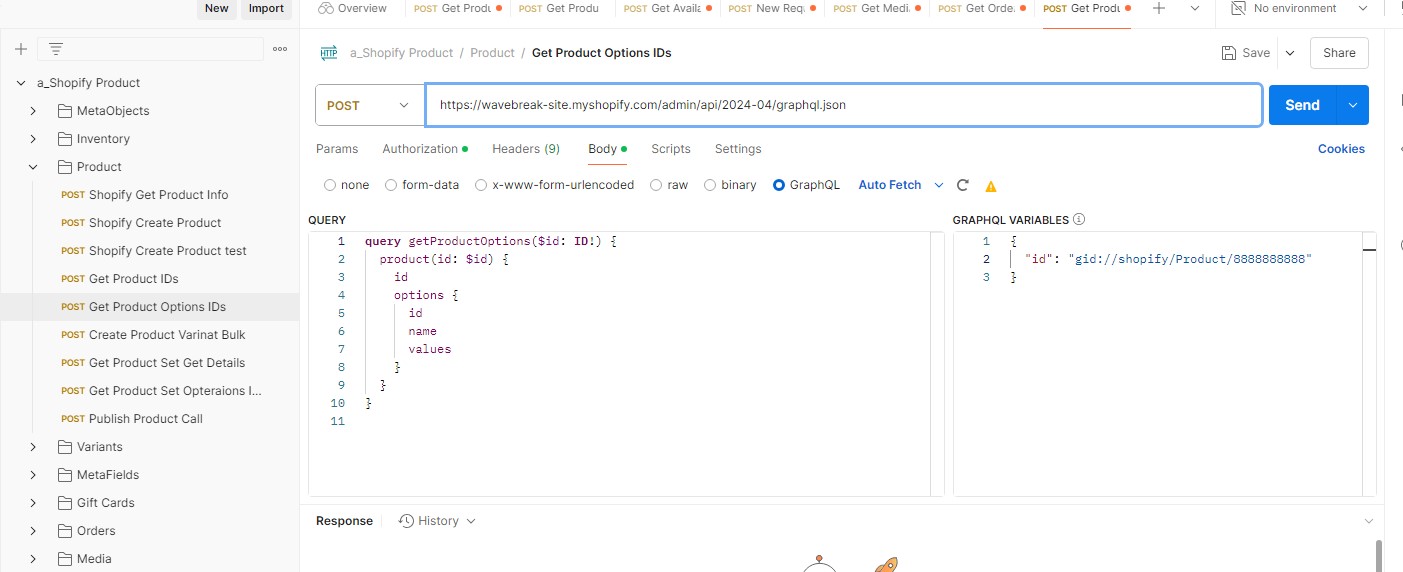
Task: Click the no environment icon
Action: pos(1239,8)
